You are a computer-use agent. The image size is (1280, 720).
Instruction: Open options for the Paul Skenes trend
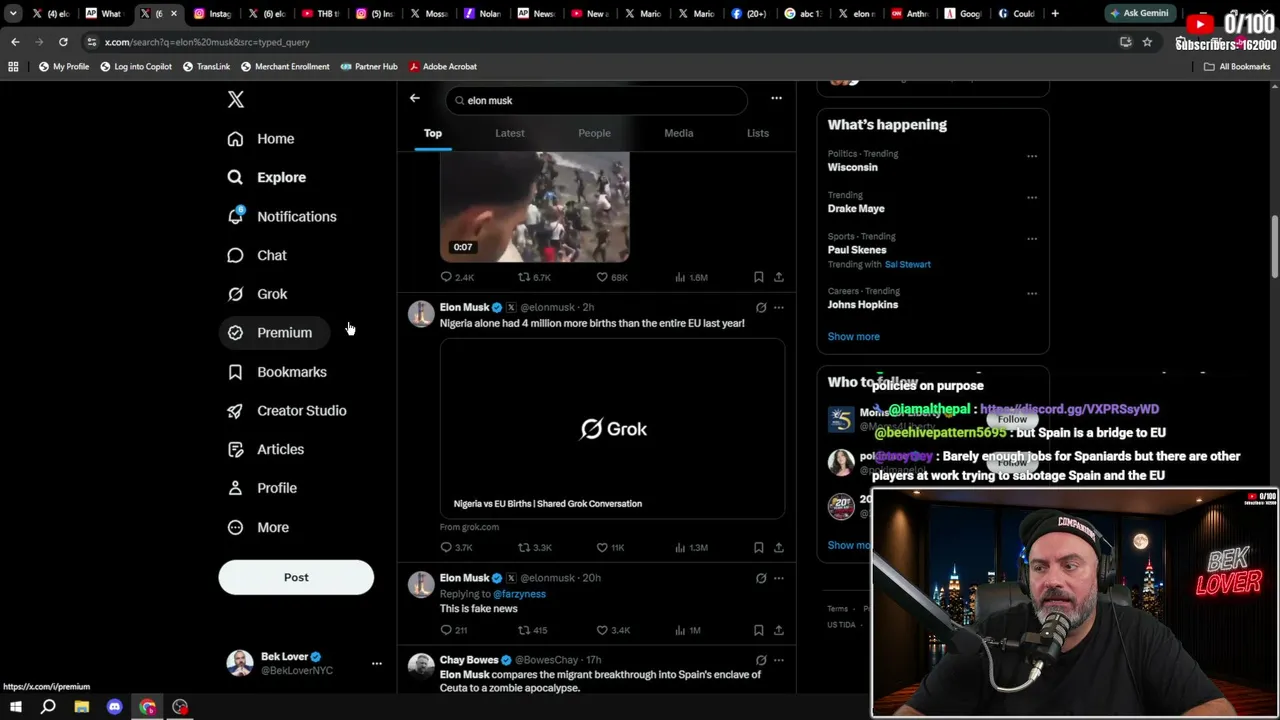(1032, 239)
